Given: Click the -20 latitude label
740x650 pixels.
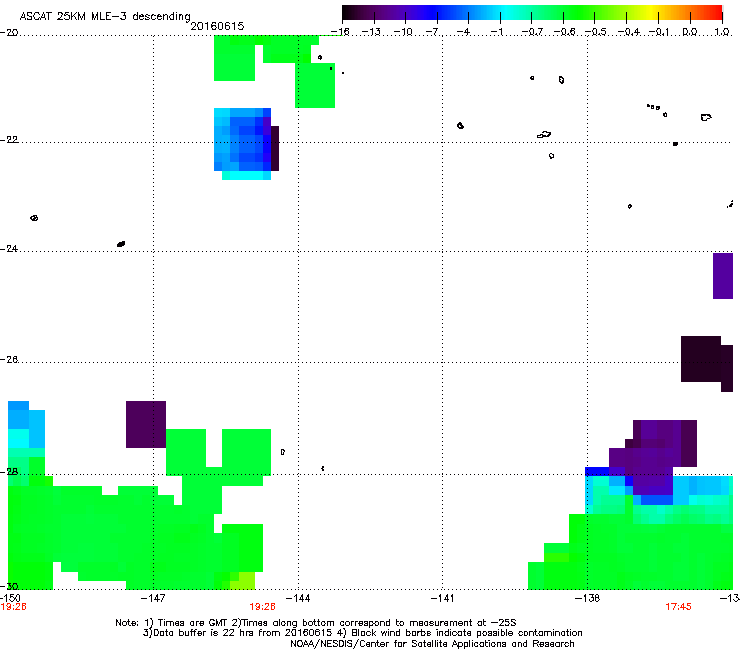Looking at the screenshot, I should click(x=9, y=32).
